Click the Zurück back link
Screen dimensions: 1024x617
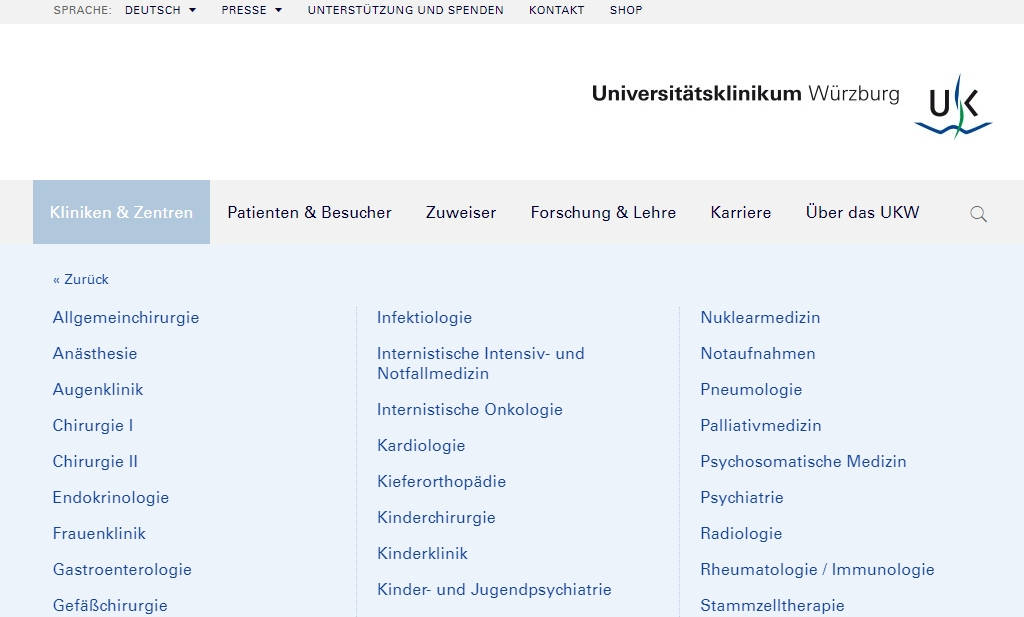(x=81, y=279)
